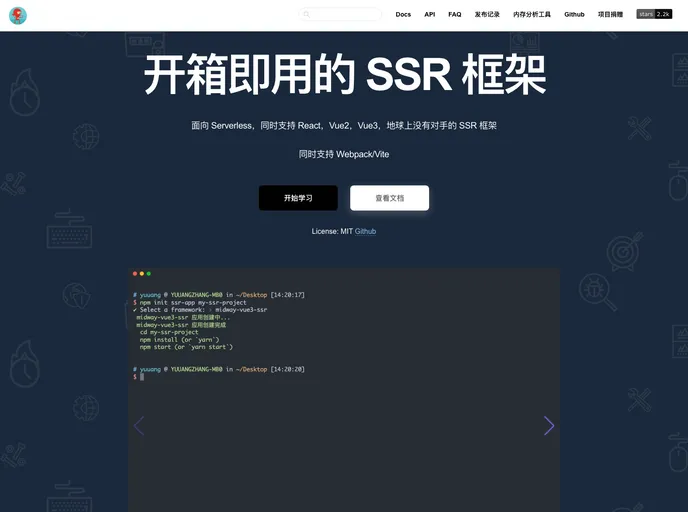Click the red dot in terminal window
This screenshot has width=688, height=512.
pyautogui.click(x=135, y=274)
